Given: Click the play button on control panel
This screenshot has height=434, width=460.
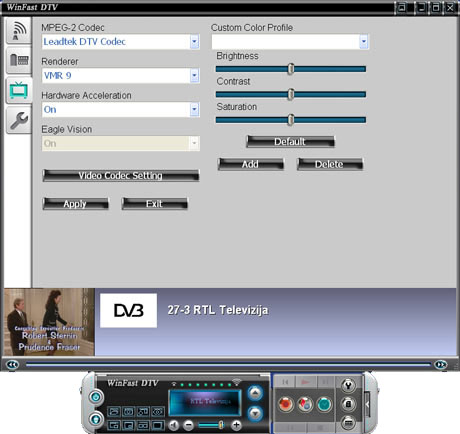Looking at the screenshot, I should coord(305,382).
